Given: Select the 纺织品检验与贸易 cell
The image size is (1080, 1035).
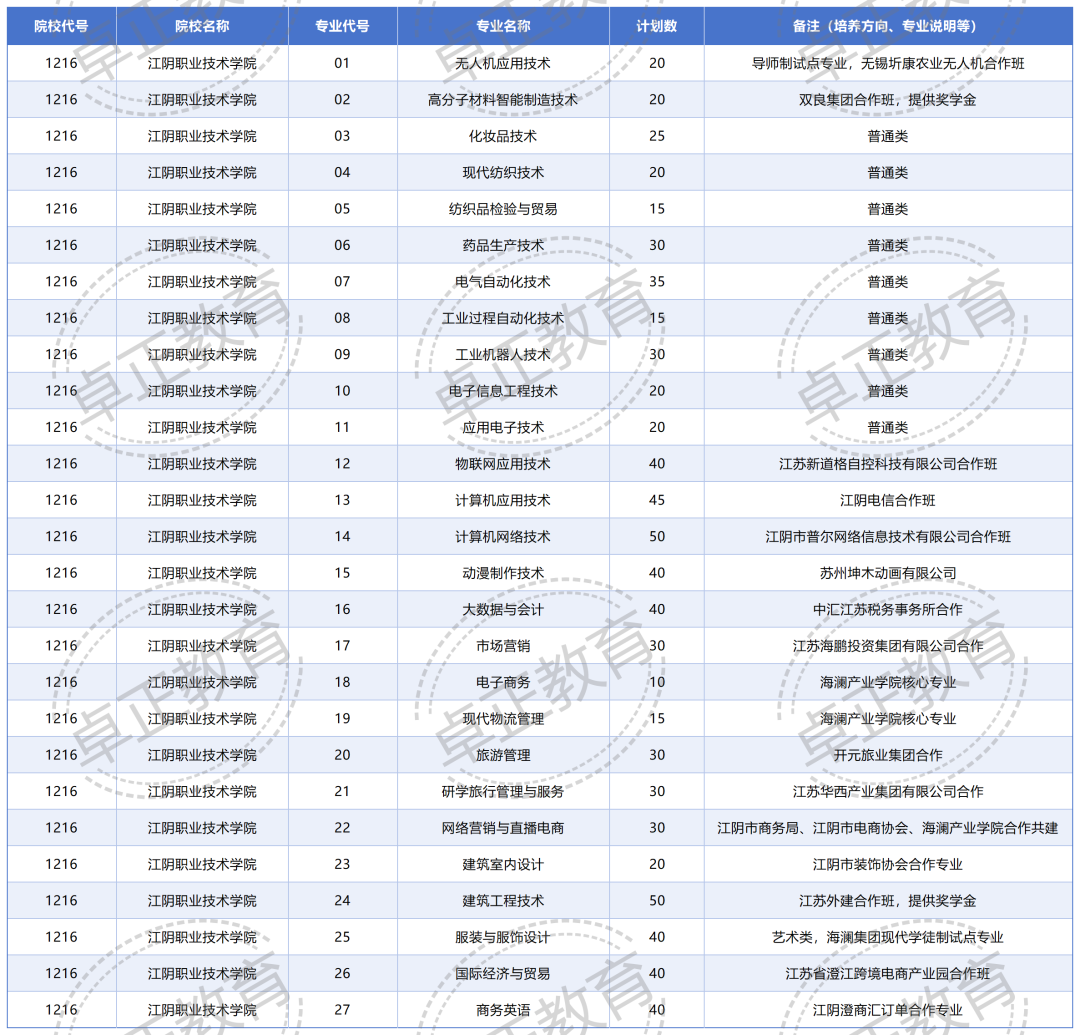Looking at the screenshot, I should pyautogui.click(x=503, y=209).
